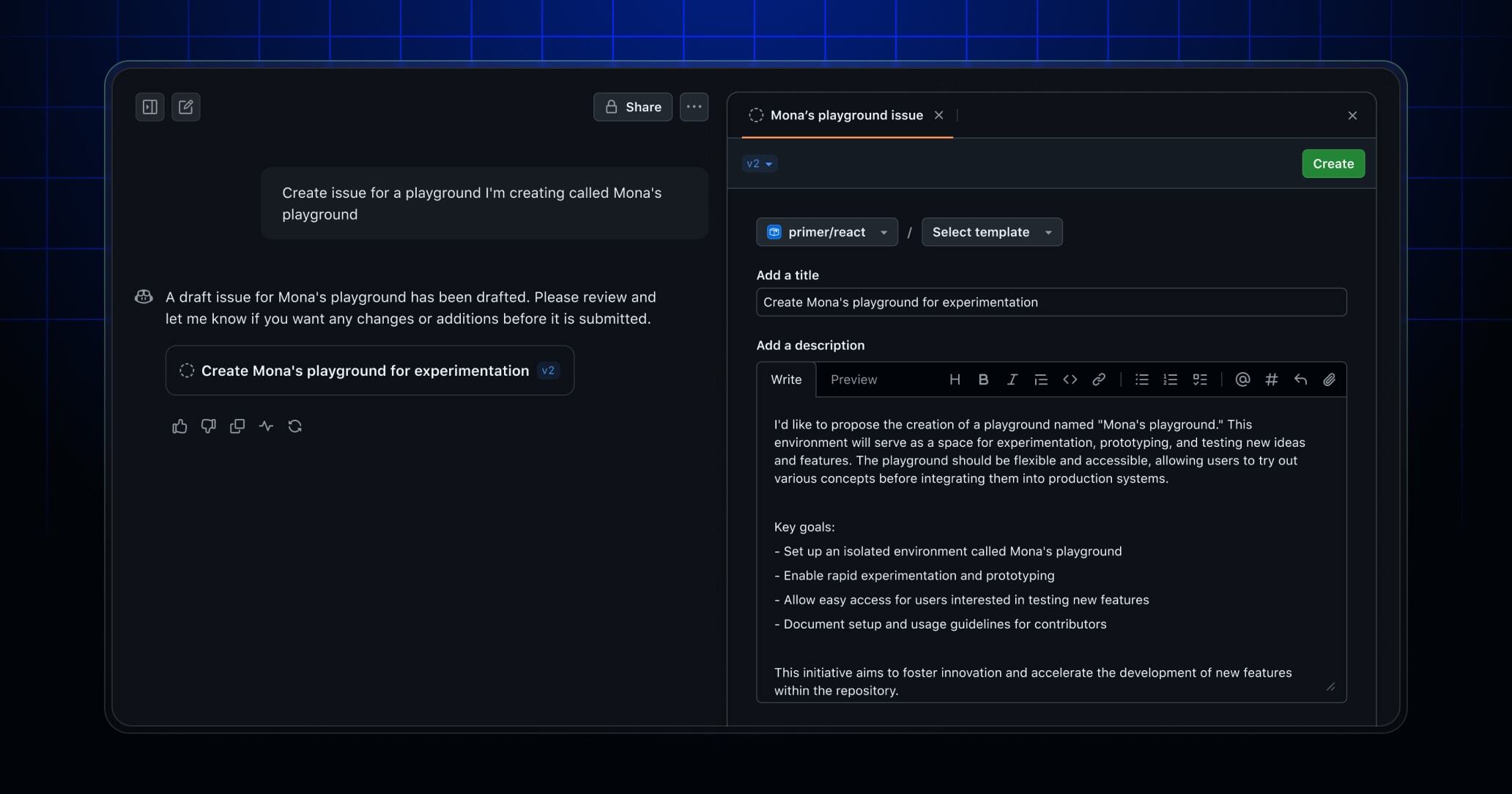Reference an issue with the # icon
Screen dimensions: 1512x794
[x=1272, y=379]
